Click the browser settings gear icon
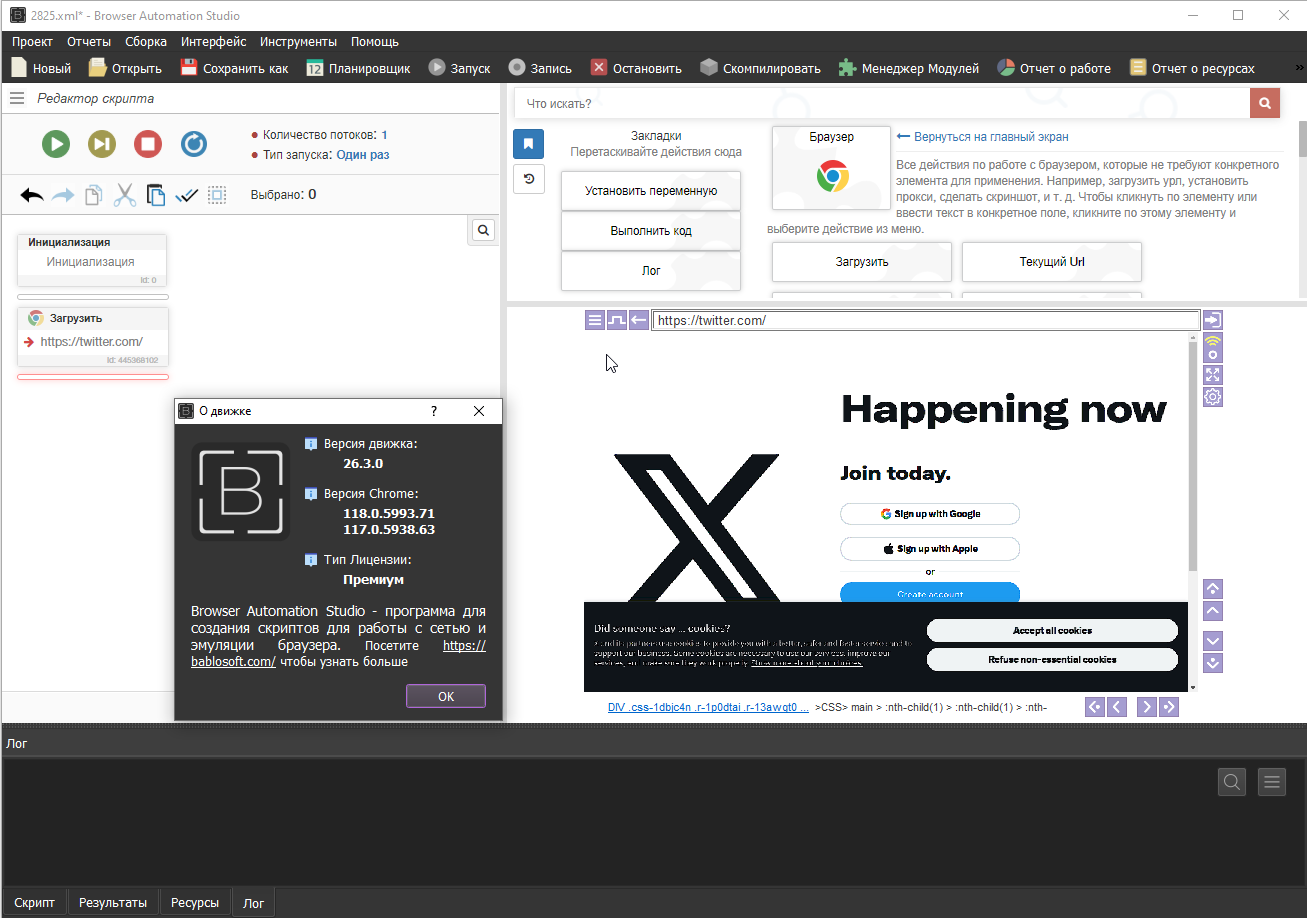 coord(1212,397)
